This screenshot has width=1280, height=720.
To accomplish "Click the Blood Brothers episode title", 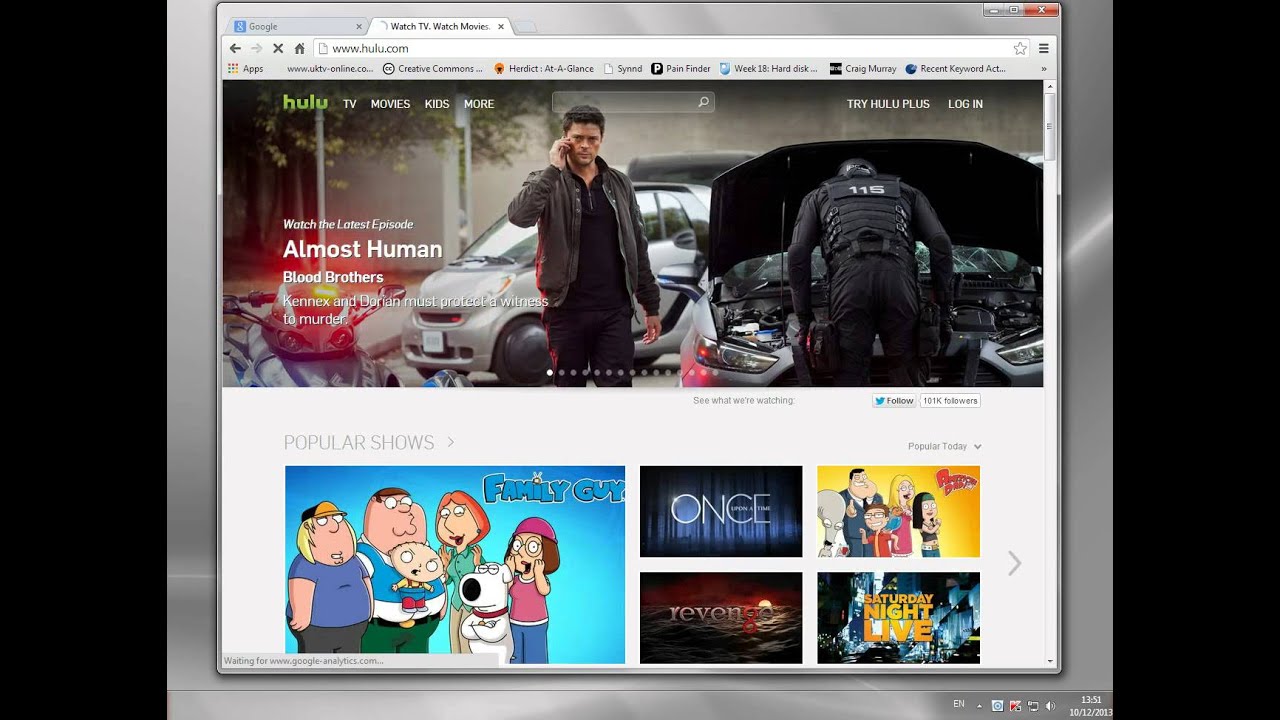I will click(333, 277).
